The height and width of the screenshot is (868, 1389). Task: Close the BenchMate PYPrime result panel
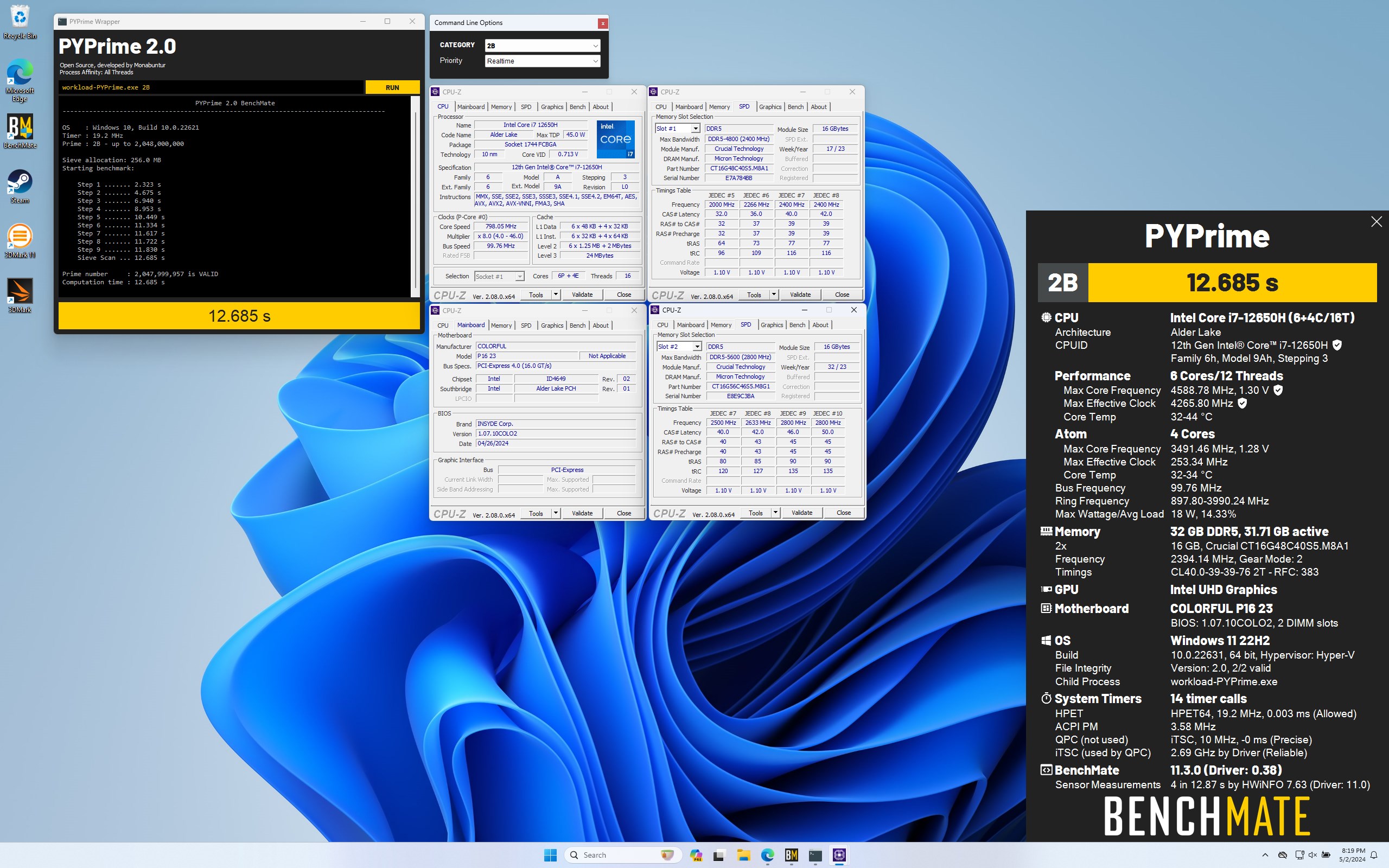(1376, 221)
